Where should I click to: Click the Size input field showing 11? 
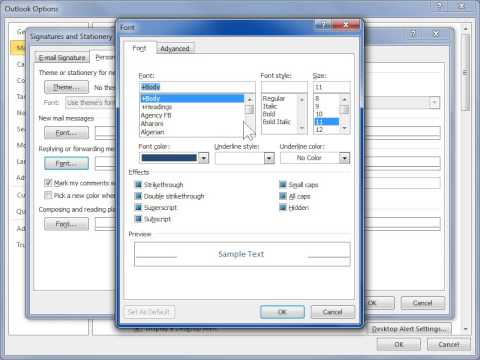pyautogui.click(x=332, y=87)
